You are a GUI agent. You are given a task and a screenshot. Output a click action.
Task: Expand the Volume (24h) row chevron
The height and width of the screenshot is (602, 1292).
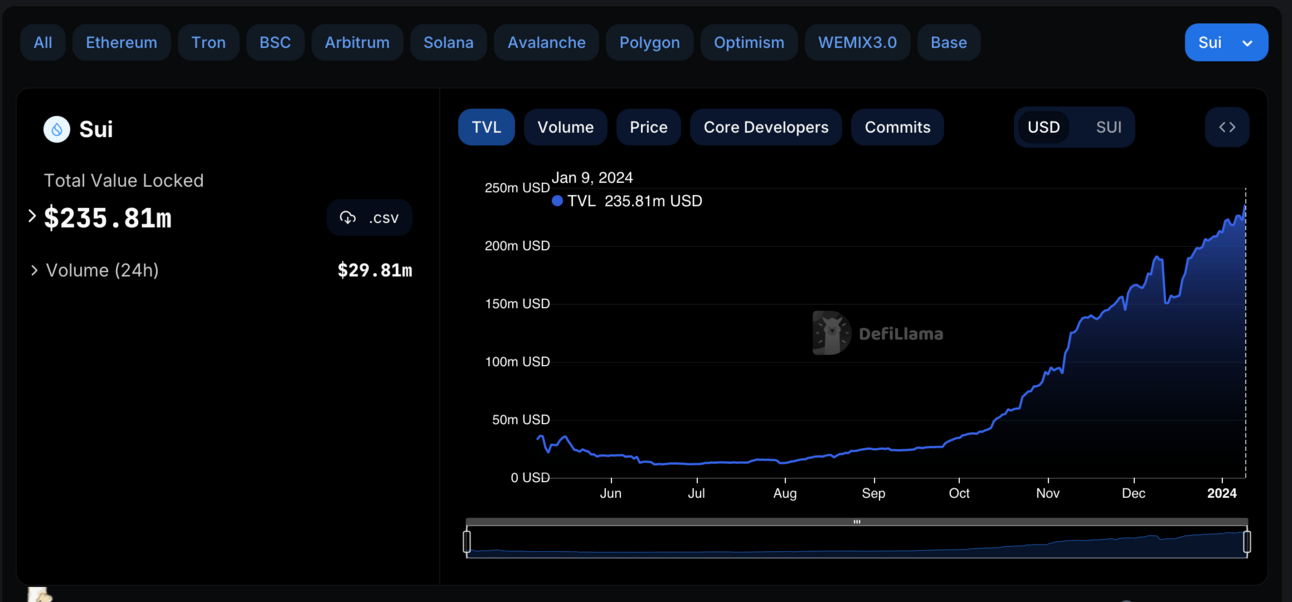[x=34, y=270]
